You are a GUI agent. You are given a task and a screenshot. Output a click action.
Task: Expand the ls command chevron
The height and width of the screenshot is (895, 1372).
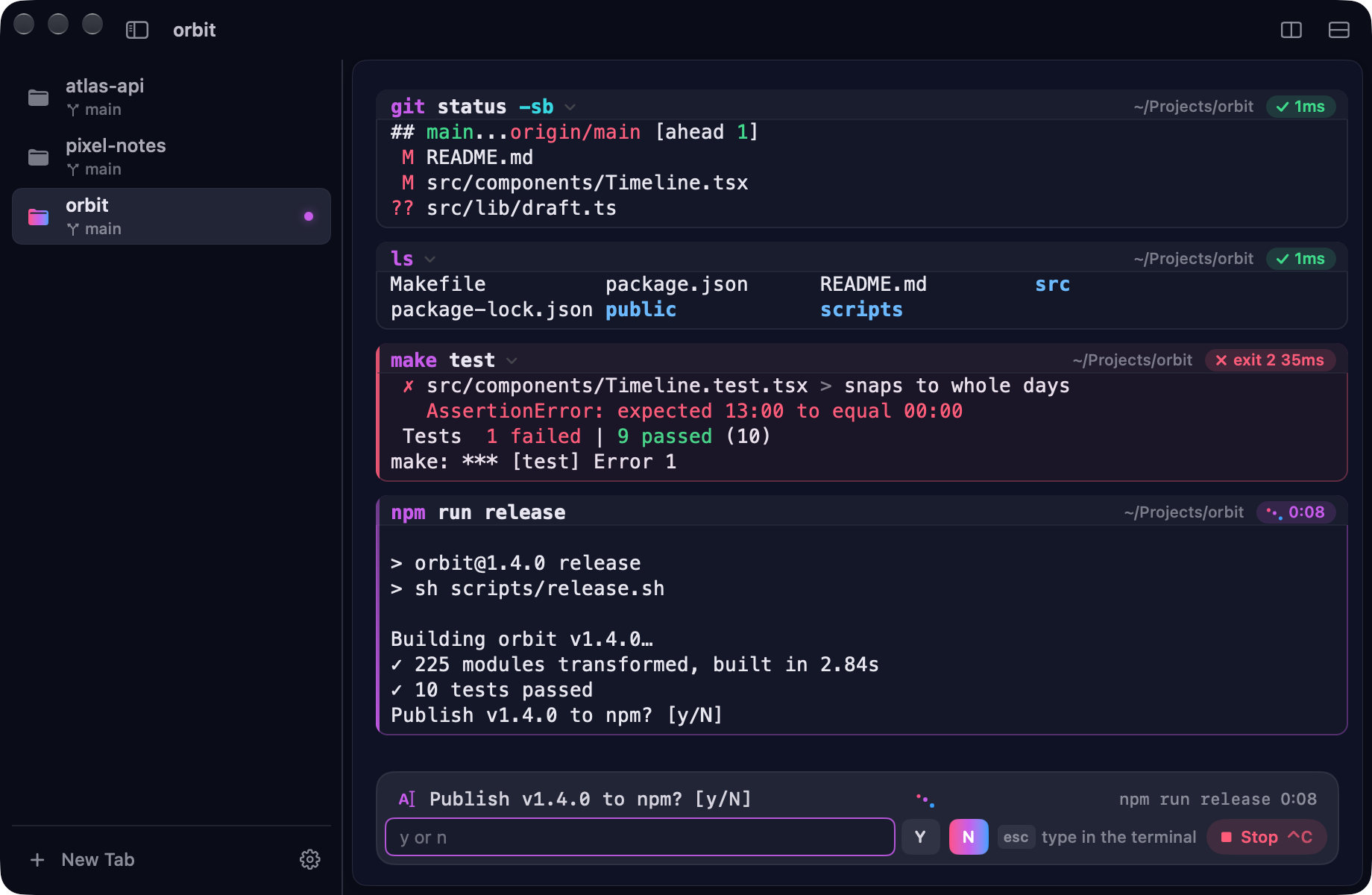coord(430,260)
